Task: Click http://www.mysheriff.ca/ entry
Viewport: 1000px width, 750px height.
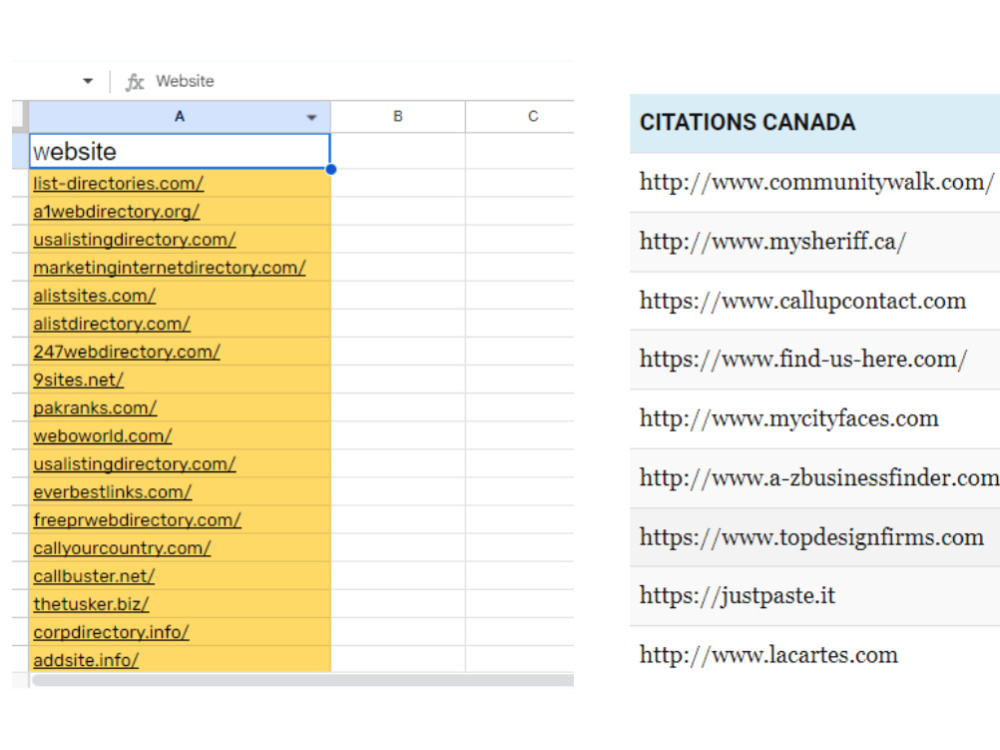Action: [772, 242]
